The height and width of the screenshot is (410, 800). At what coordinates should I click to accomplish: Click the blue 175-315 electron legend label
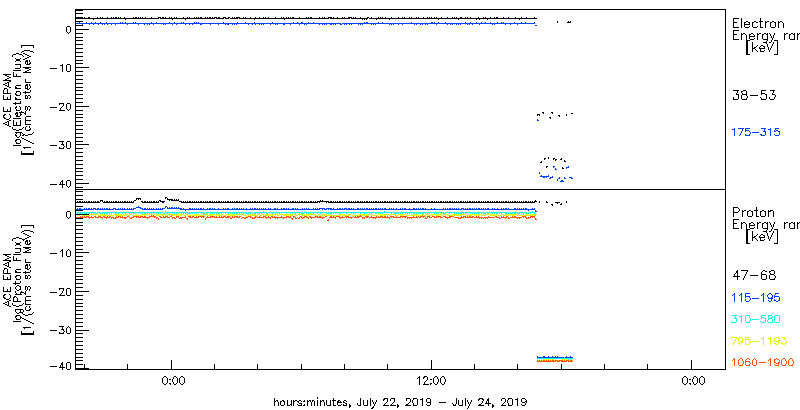[756, 133]
